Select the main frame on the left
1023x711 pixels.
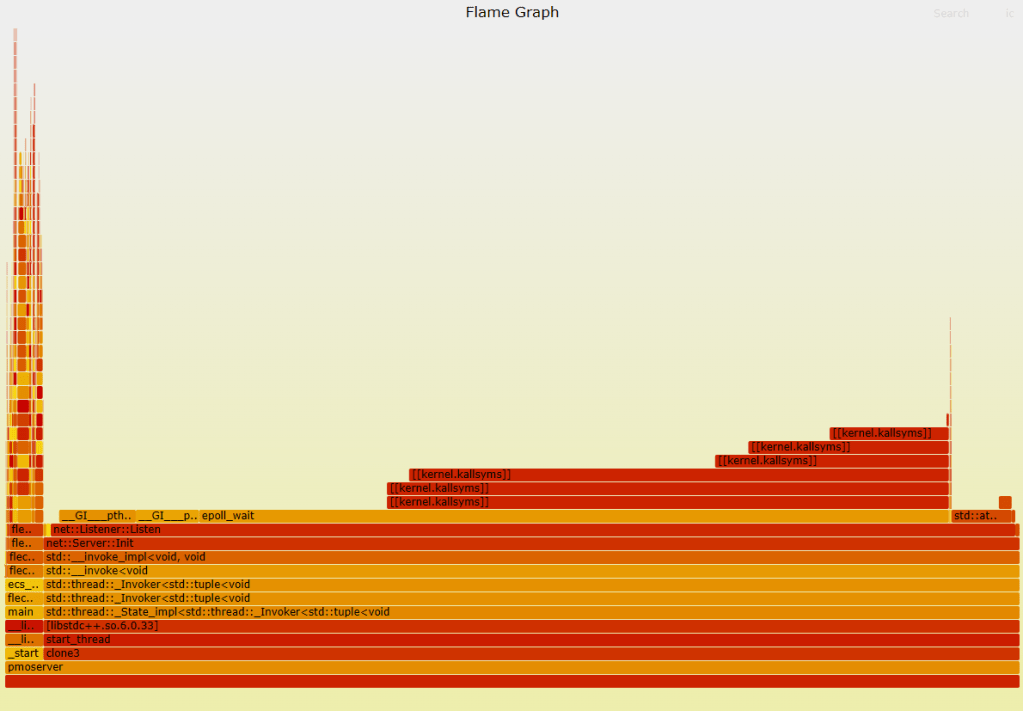point(20,611)
